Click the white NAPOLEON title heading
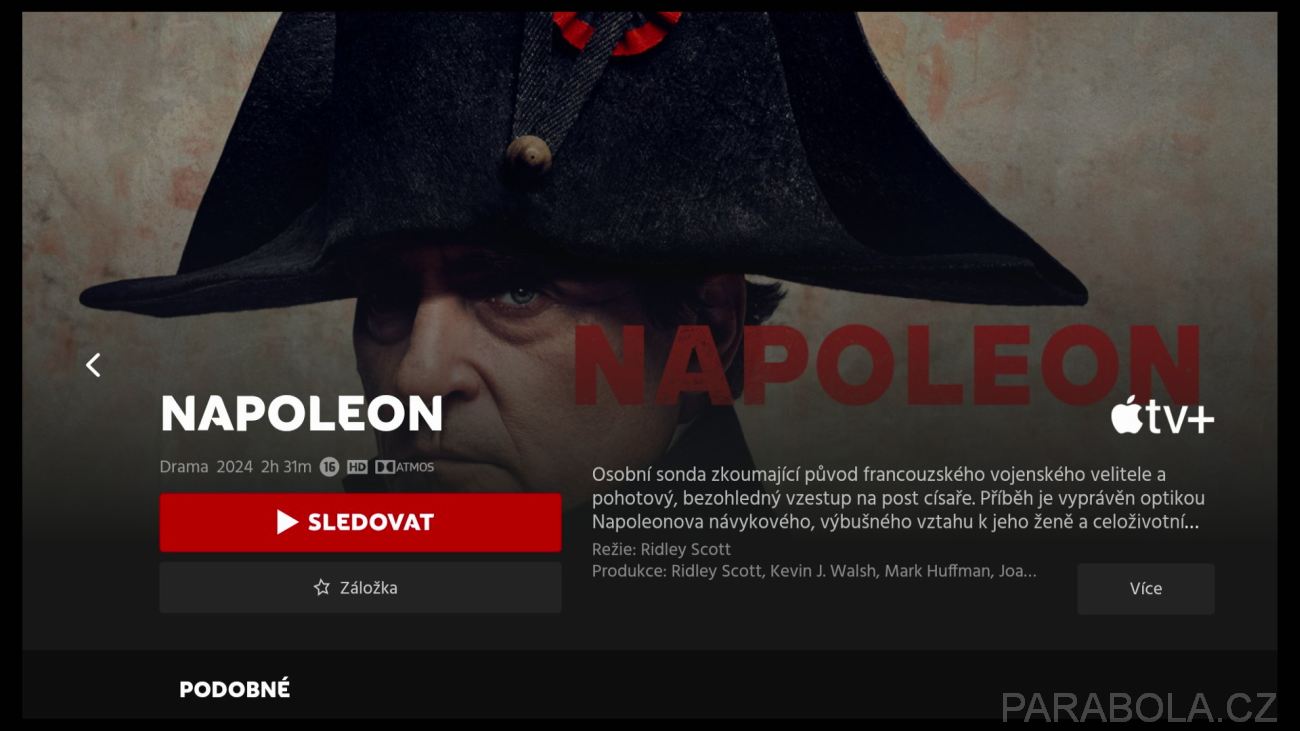This screenshot has width=1300, height=731. tap(302, 413)
